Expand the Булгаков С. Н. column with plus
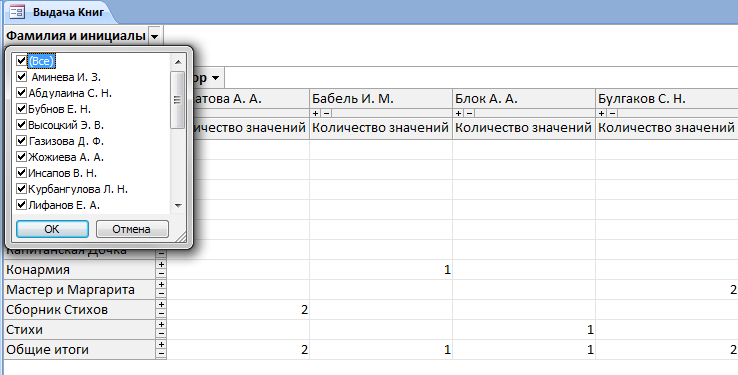Viewport: 738px width, 375px height. (602, 113)
